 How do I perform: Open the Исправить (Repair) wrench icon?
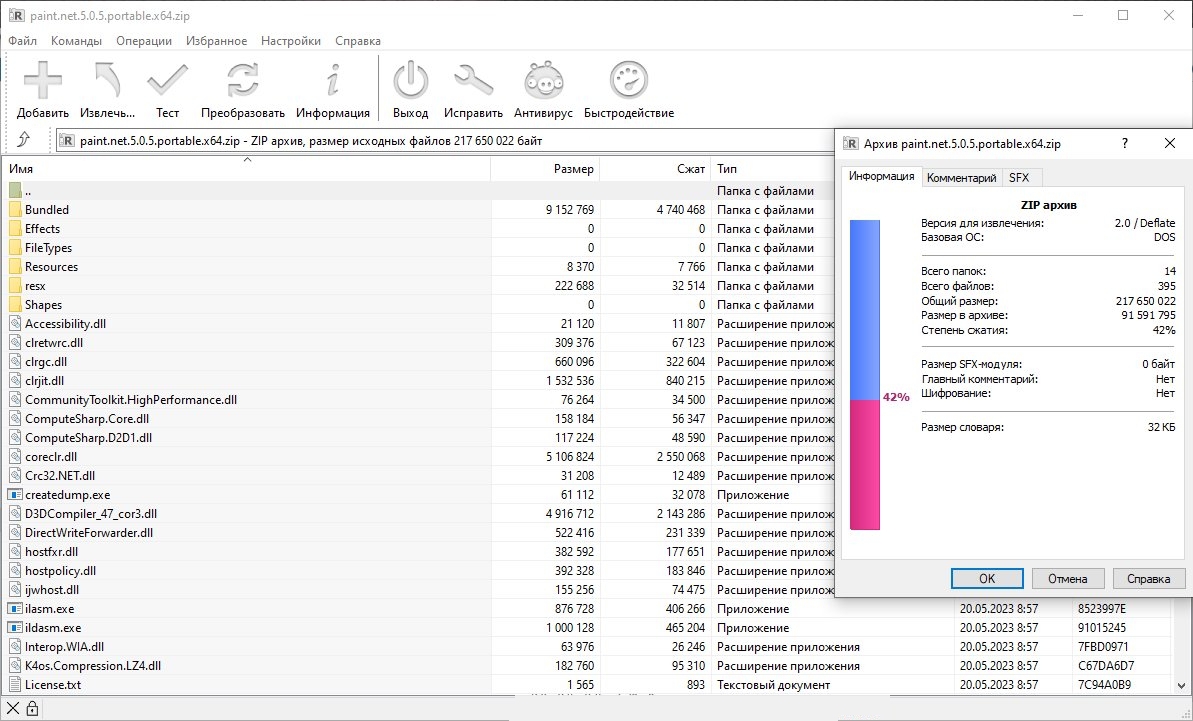point(473,81)
